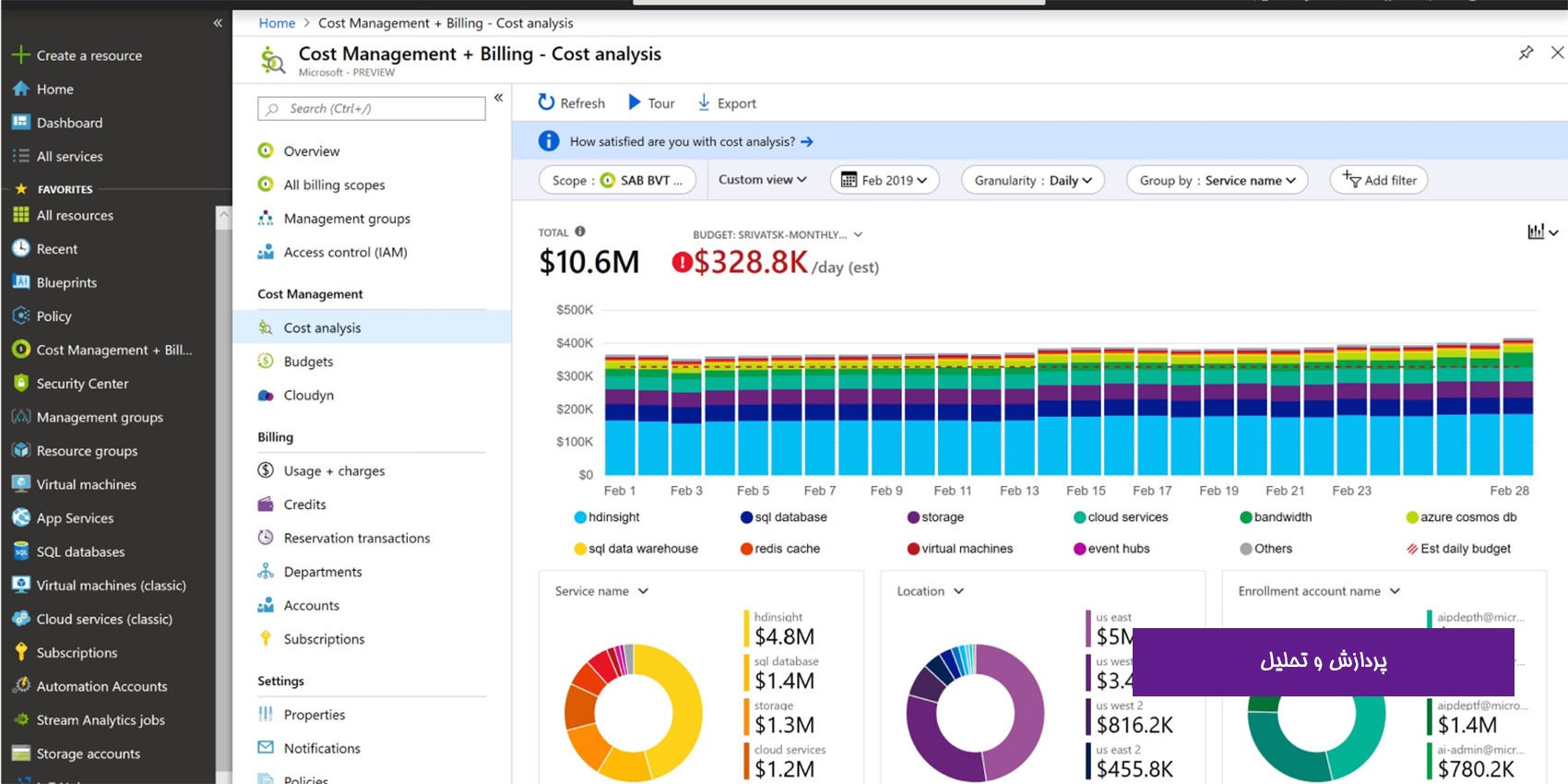1568x784 pixels.
Task: Open Automation Accounts gear icon
Action: (x=20, y=685)
